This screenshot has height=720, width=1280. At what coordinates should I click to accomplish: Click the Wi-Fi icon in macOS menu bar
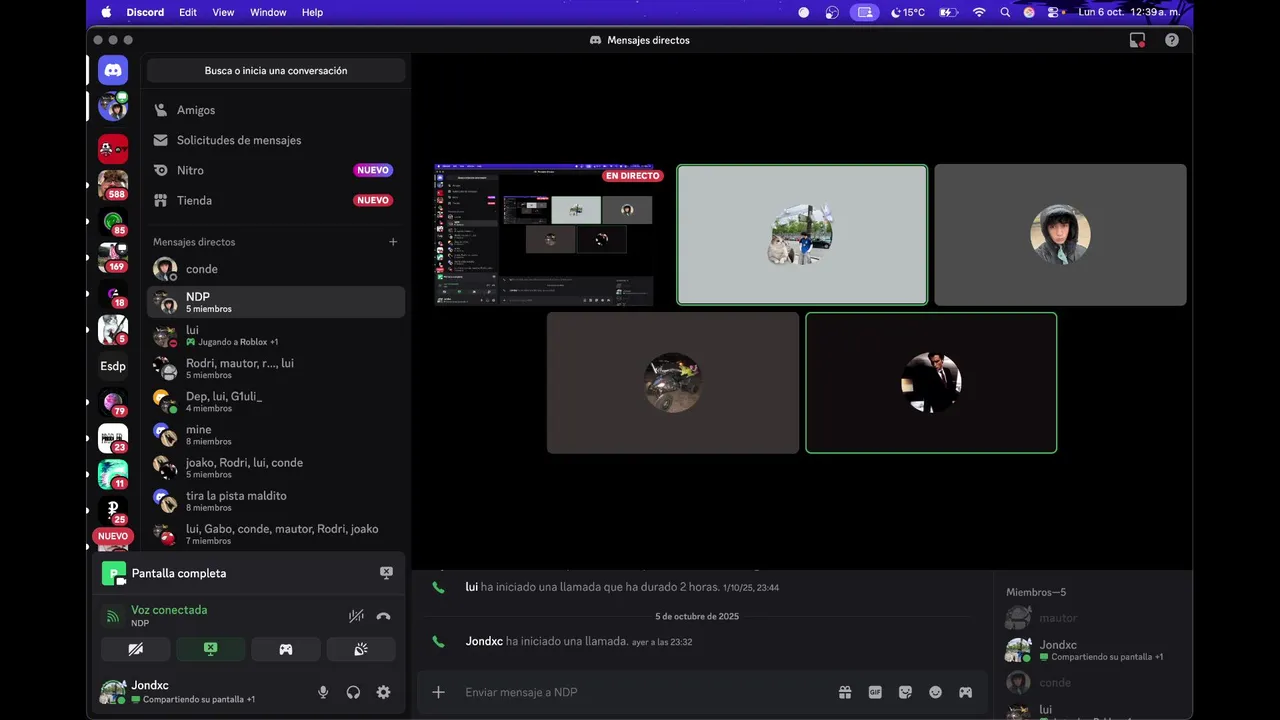click(x=979, y=12)
